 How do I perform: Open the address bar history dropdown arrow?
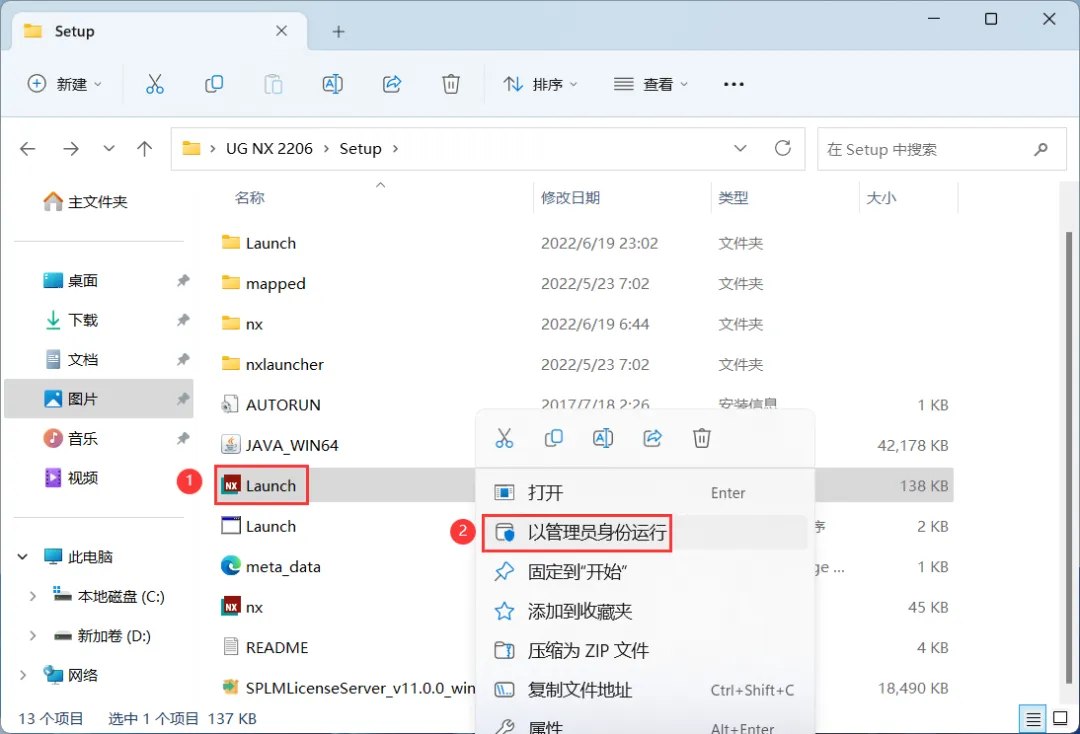(x=740, y=148)
